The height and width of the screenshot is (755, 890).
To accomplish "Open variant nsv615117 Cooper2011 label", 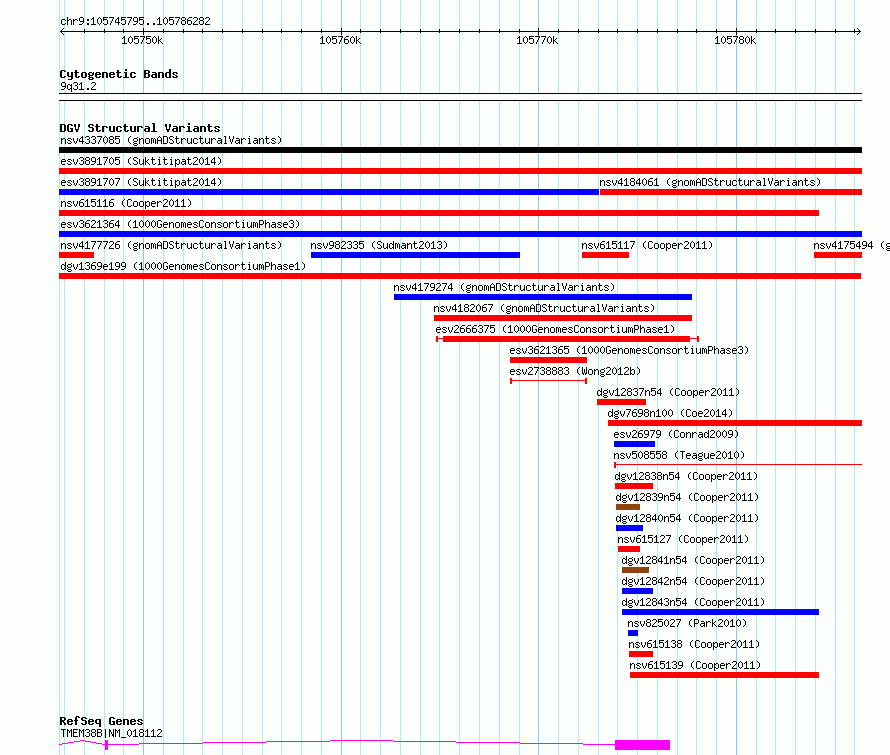I will click(x=647, y=245).
